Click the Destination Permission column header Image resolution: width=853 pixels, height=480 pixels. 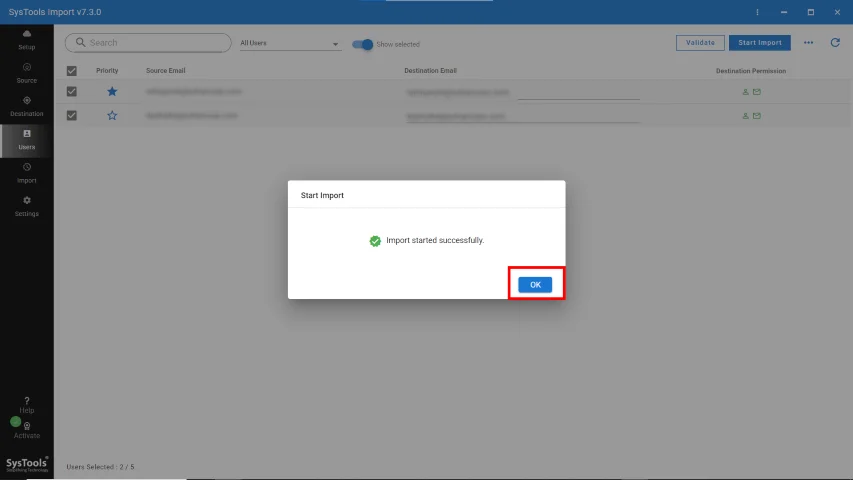coord(751,71)
